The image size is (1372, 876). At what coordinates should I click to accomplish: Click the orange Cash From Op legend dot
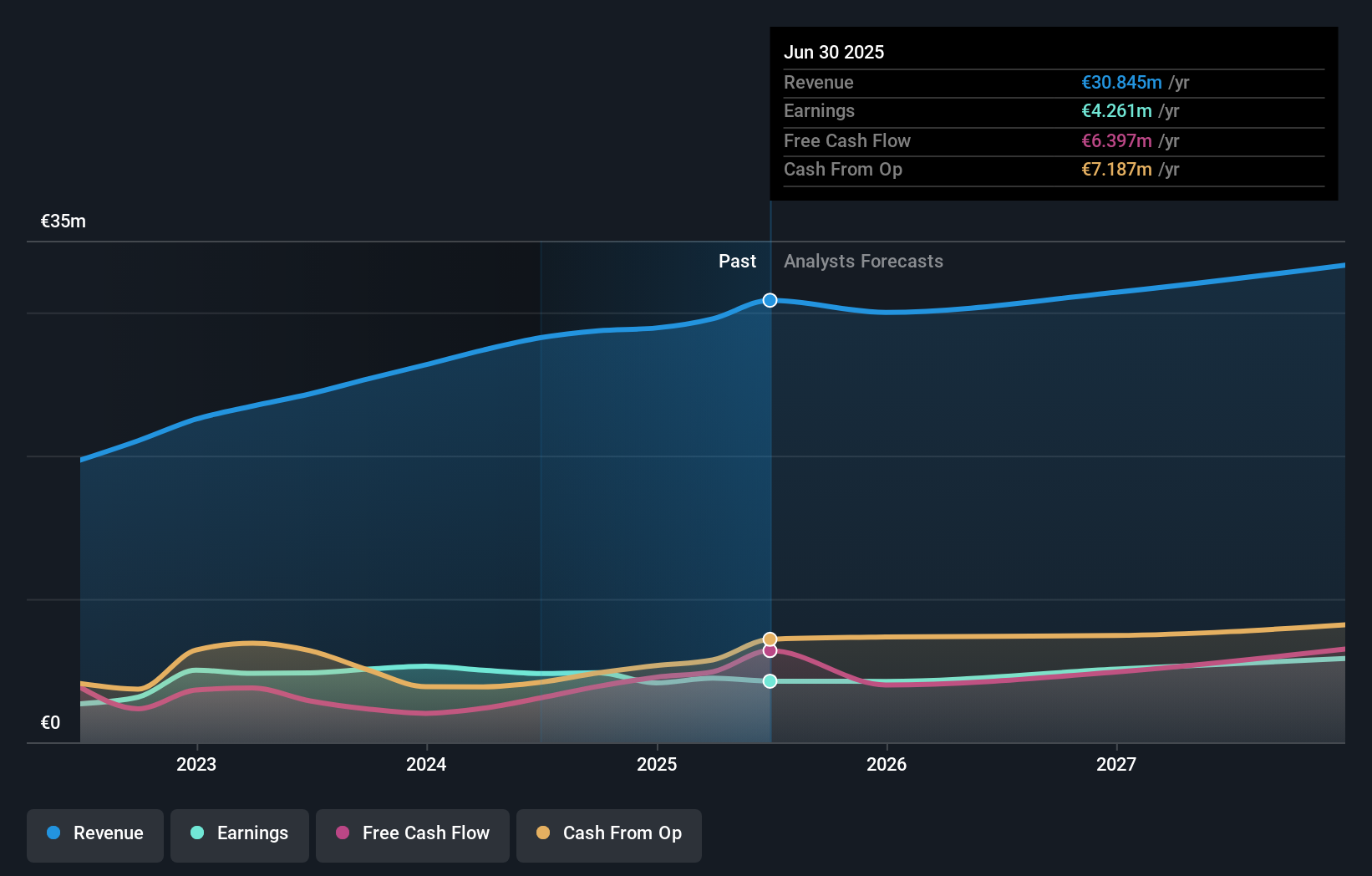(x=543, y=833)
